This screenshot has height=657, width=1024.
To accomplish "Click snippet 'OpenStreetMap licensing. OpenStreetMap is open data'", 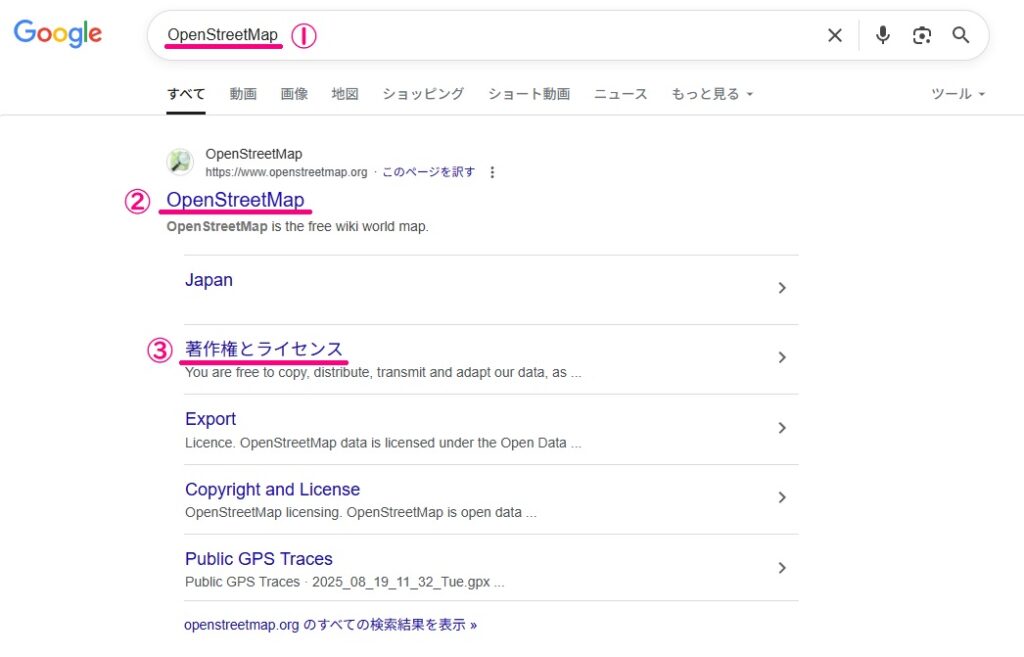I will pyautogui.click(x=360, y=513).
